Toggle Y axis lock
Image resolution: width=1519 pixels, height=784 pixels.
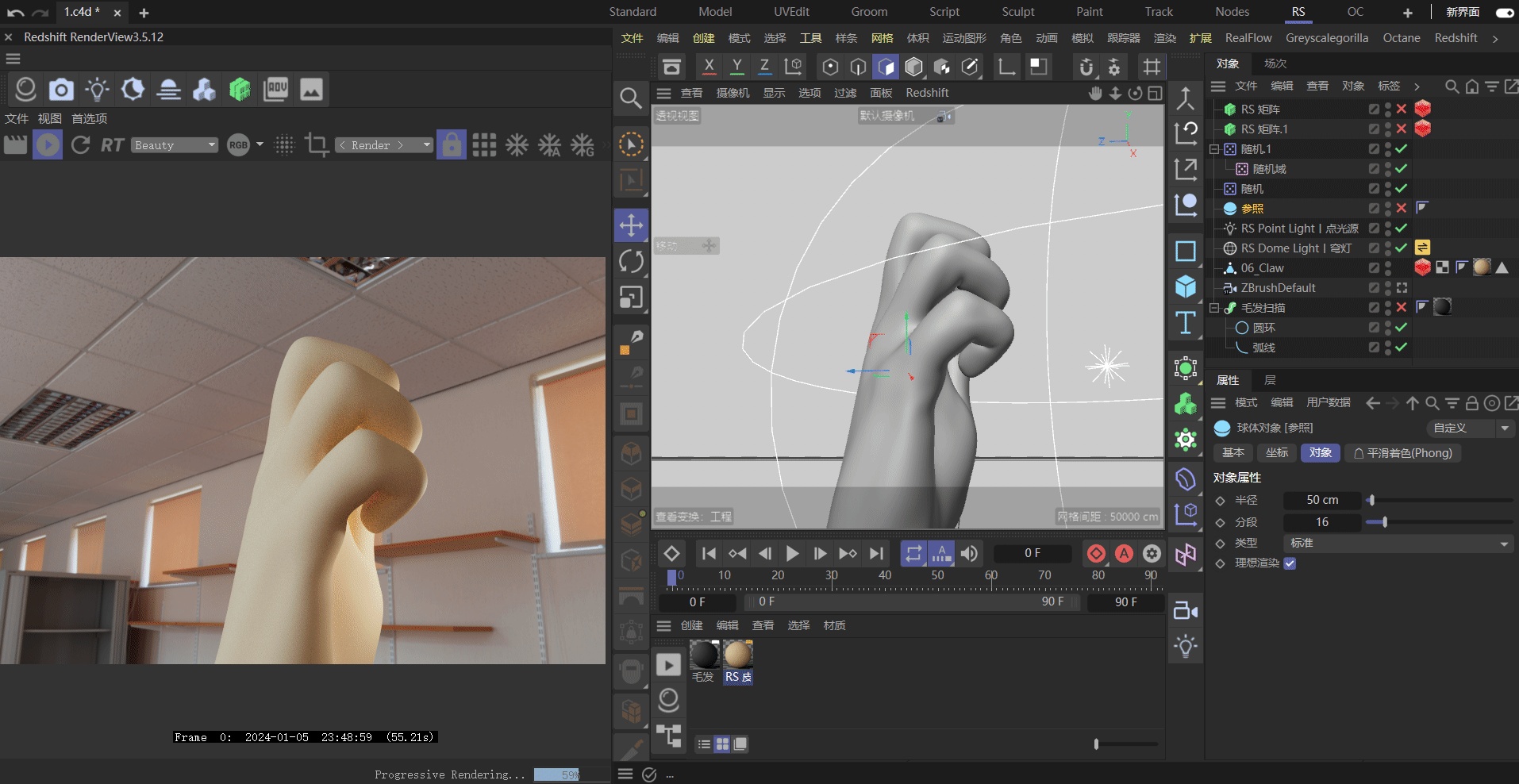736,67
